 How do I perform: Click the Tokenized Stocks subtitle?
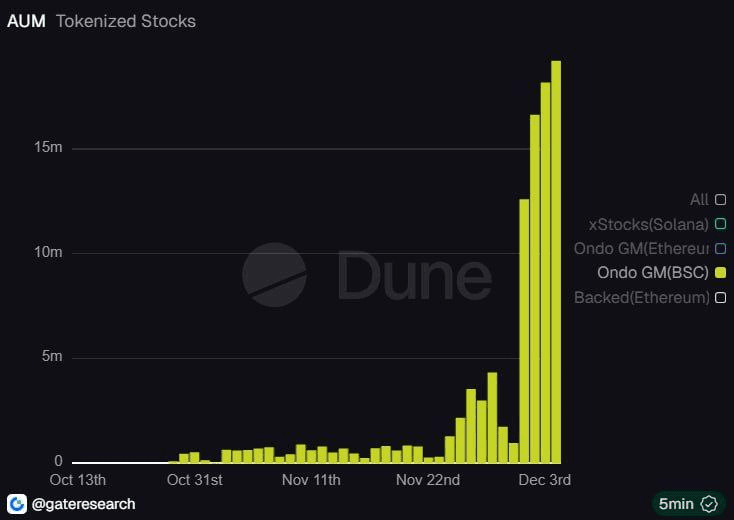coord(126,20)
